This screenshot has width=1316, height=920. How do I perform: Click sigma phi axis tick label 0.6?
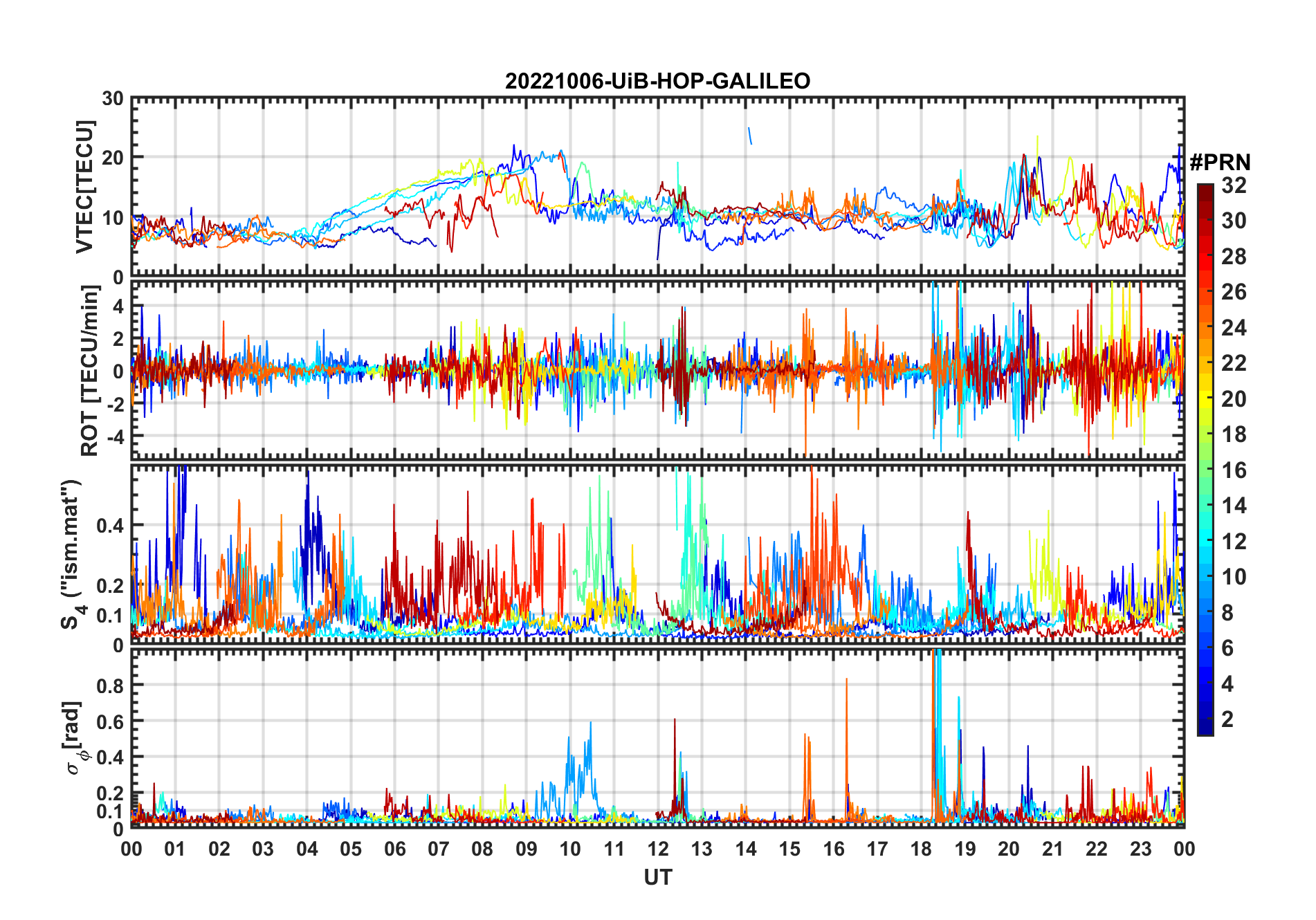(110, 721)
